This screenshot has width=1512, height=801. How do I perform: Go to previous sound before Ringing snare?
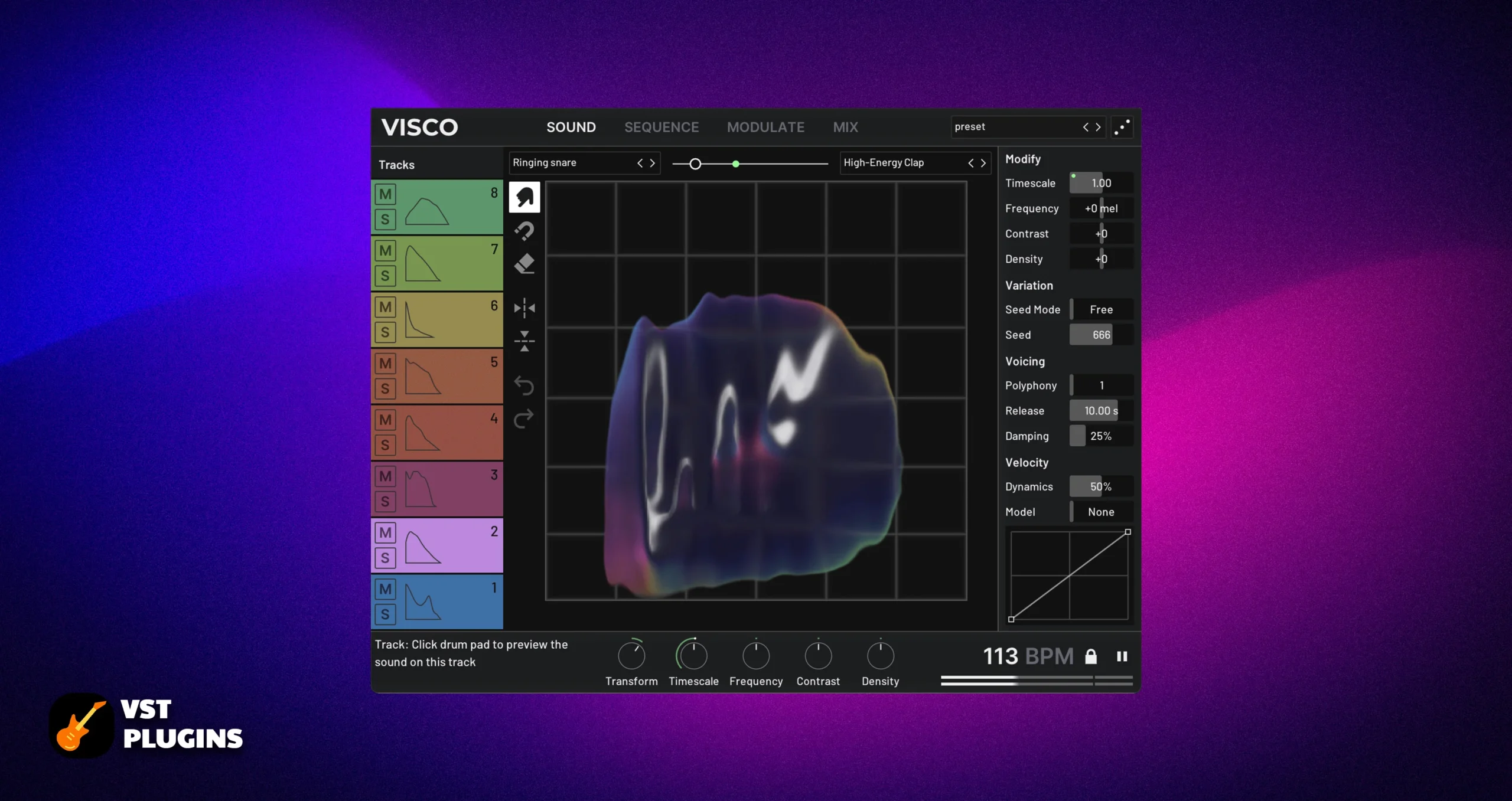(x=640, y=163)
